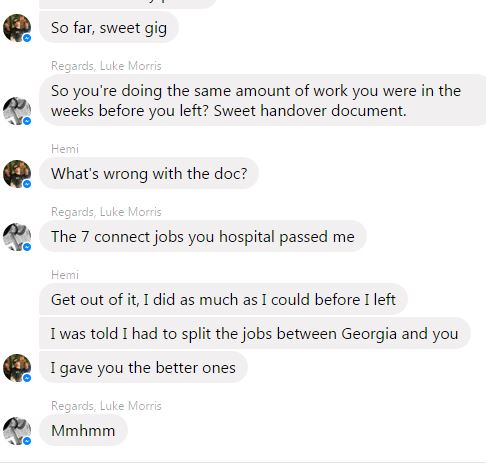The image size is (486, 468).
Task: Select the 'So far, sweet gig' message bubble
Action: click(109, 27)
